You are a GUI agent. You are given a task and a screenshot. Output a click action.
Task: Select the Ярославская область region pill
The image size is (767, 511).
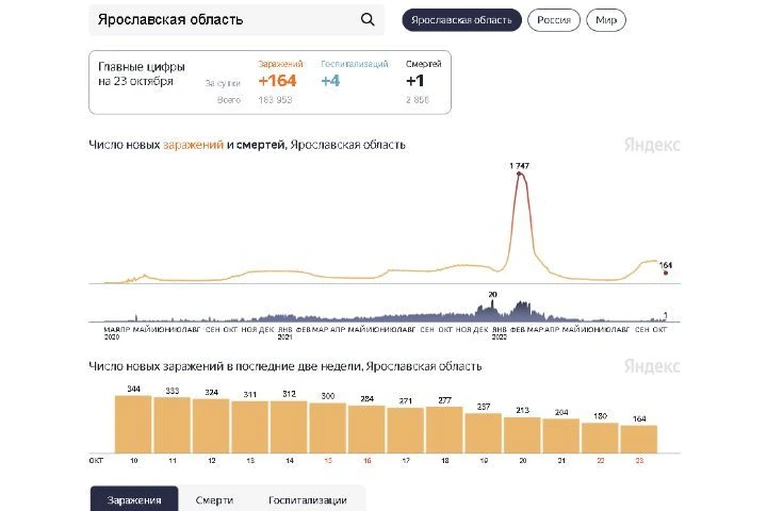(x=462, y=20)
